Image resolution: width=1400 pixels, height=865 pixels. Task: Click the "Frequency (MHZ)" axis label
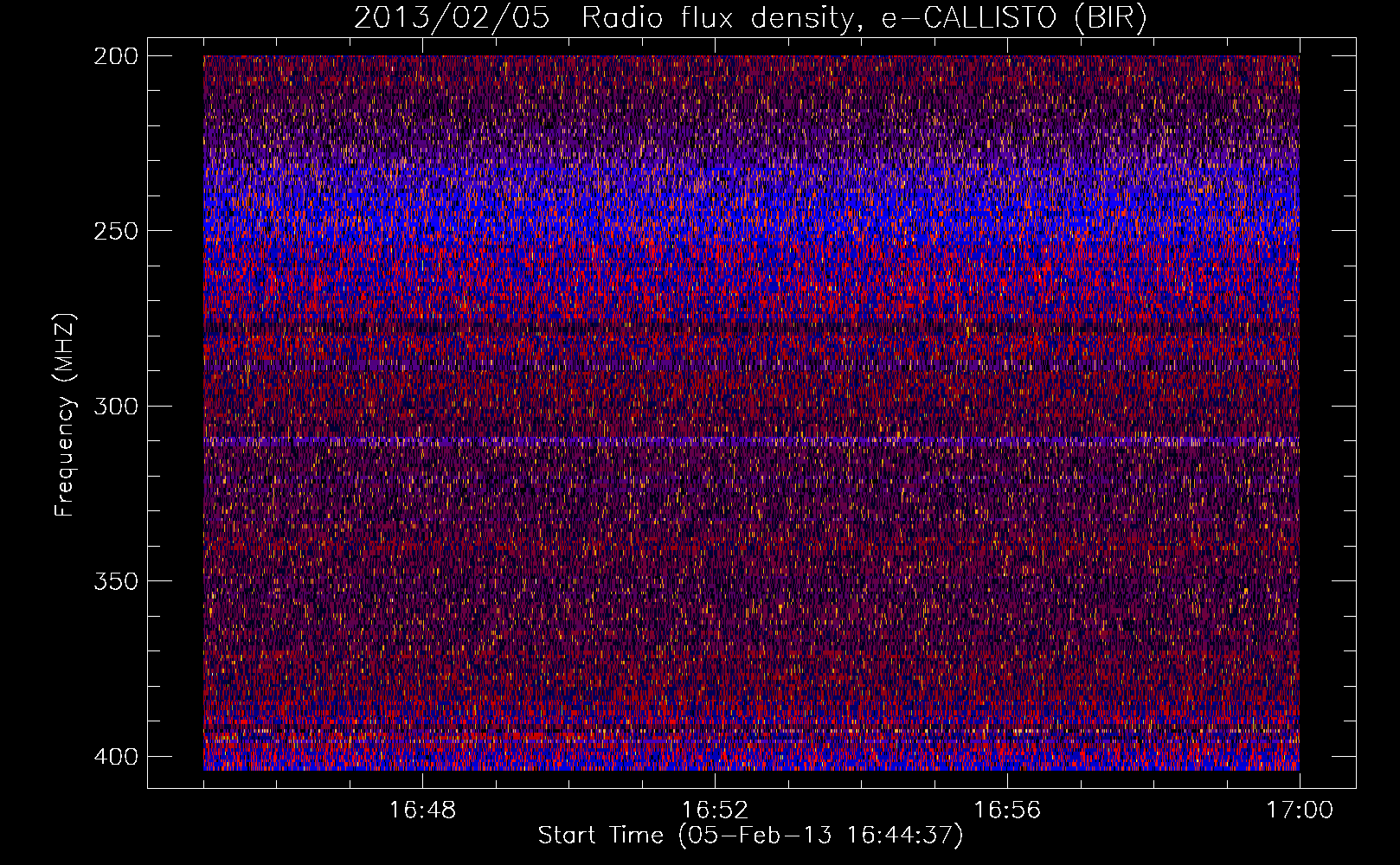point(65,415)
